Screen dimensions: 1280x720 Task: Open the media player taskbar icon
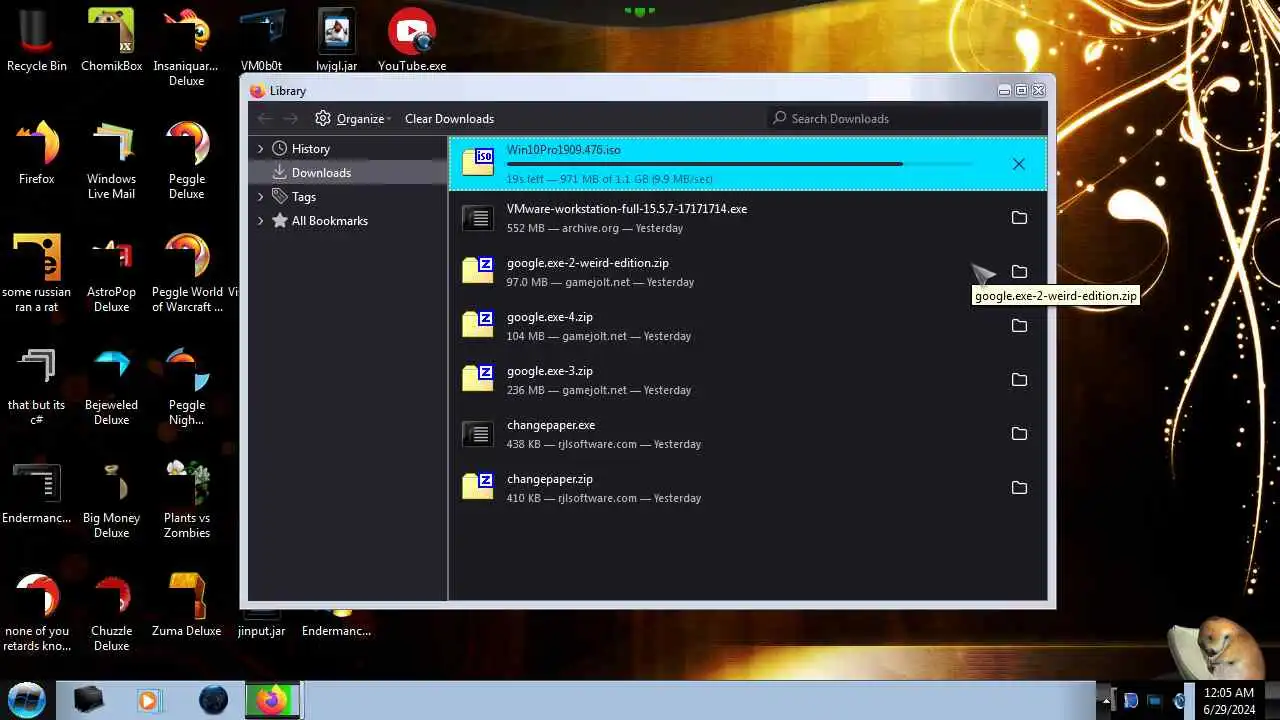(x=149, y=700)
